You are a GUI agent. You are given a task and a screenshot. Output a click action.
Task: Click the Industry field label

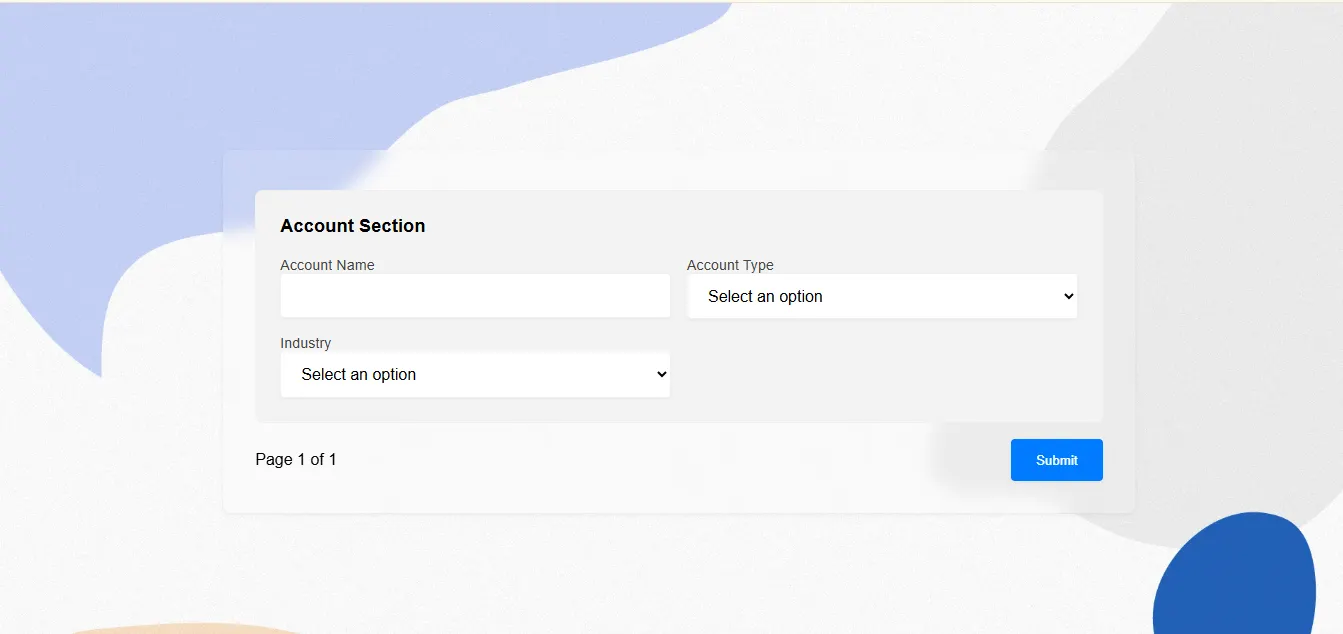tap(305, 343)
